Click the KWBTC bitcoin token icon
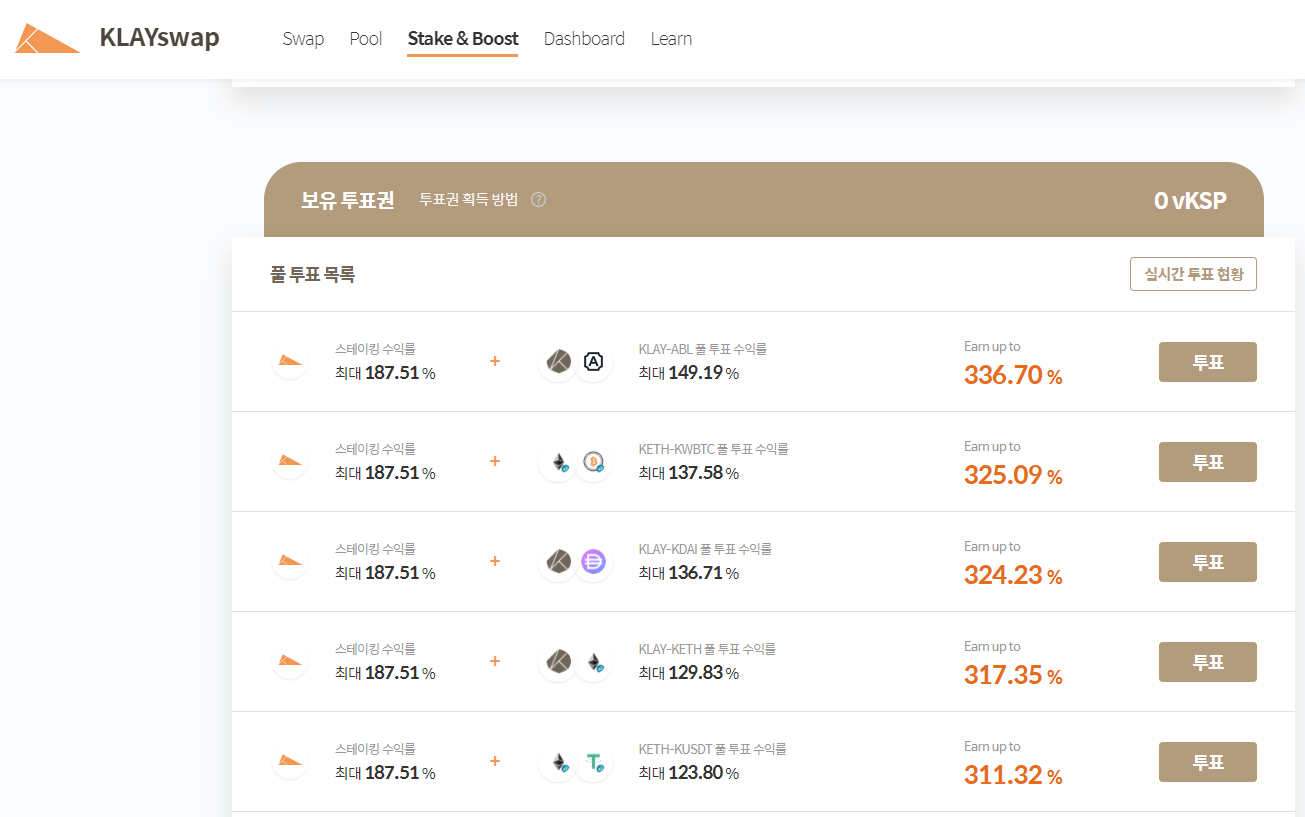The image size is (1305, 817). pos(593,462)
